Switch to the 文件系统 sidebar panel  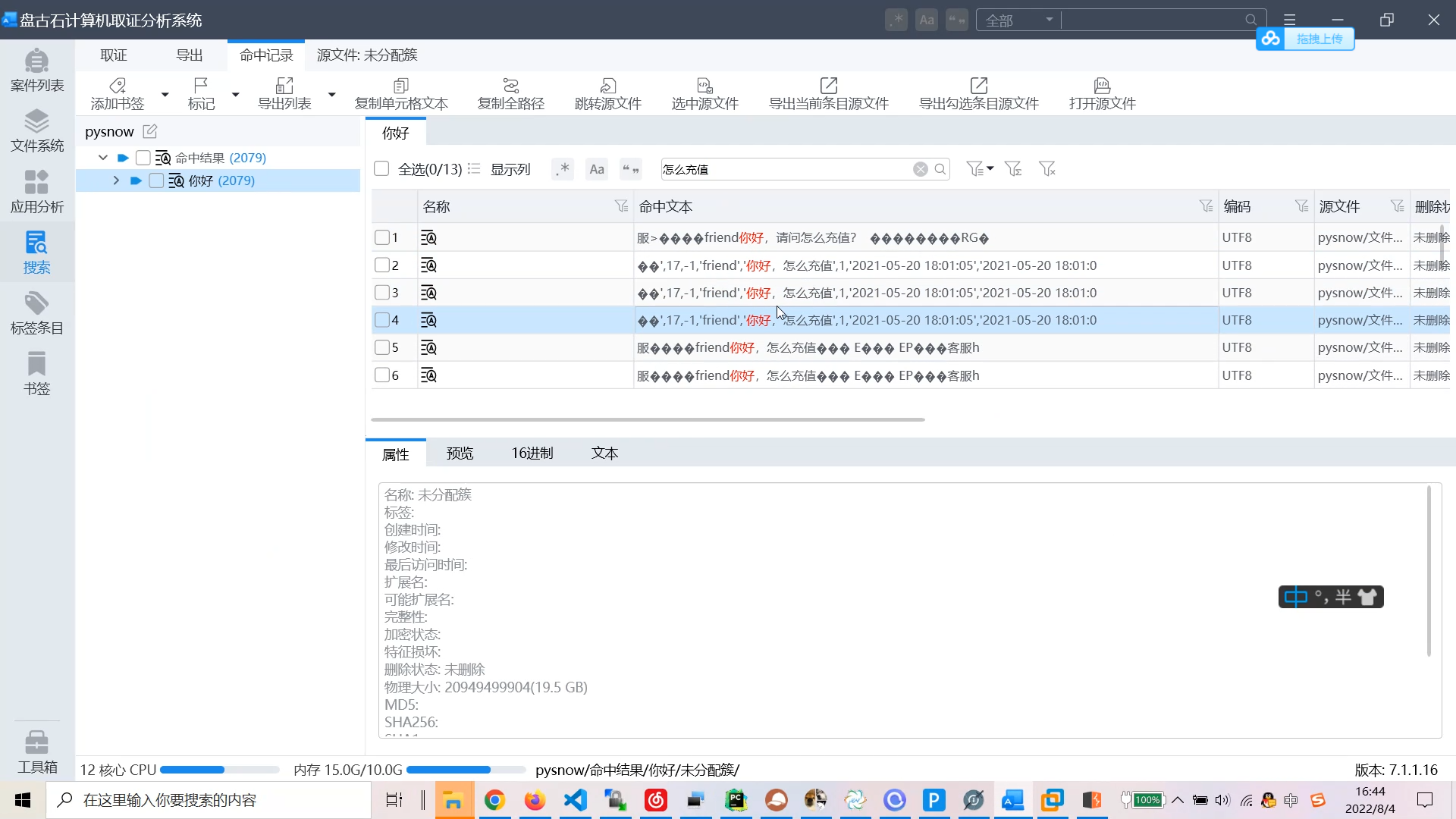pos(36,130)
